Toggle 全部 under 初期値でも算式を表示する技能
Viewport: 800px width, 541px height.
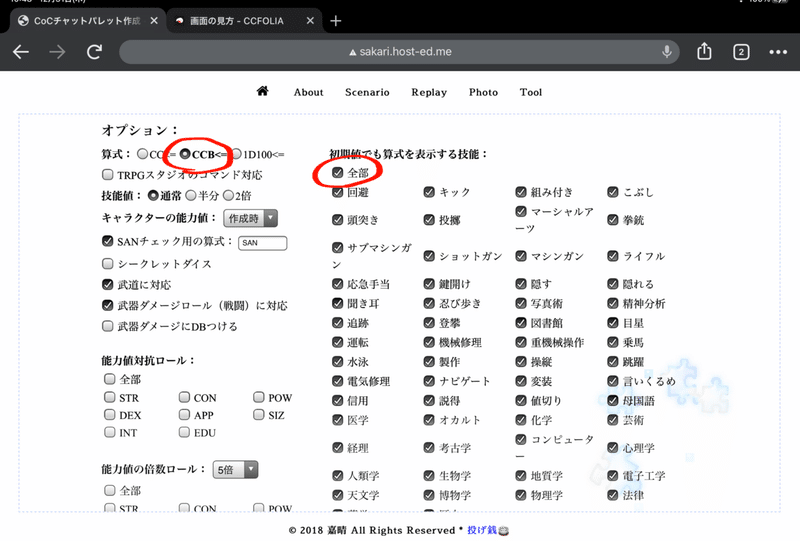(x=337, y=173)
